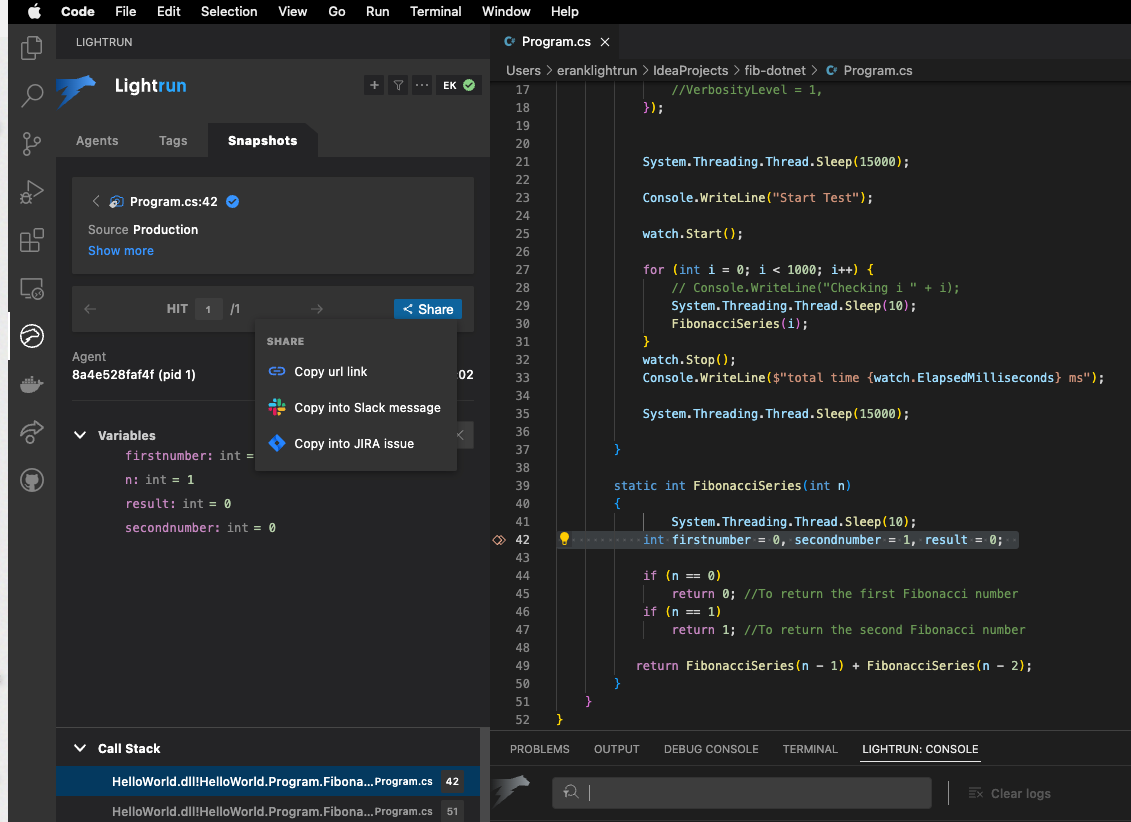Viewport: 1131px width, 822px height.
Task: Click the plus icon in Lightrun header
Action: [375, 86]
